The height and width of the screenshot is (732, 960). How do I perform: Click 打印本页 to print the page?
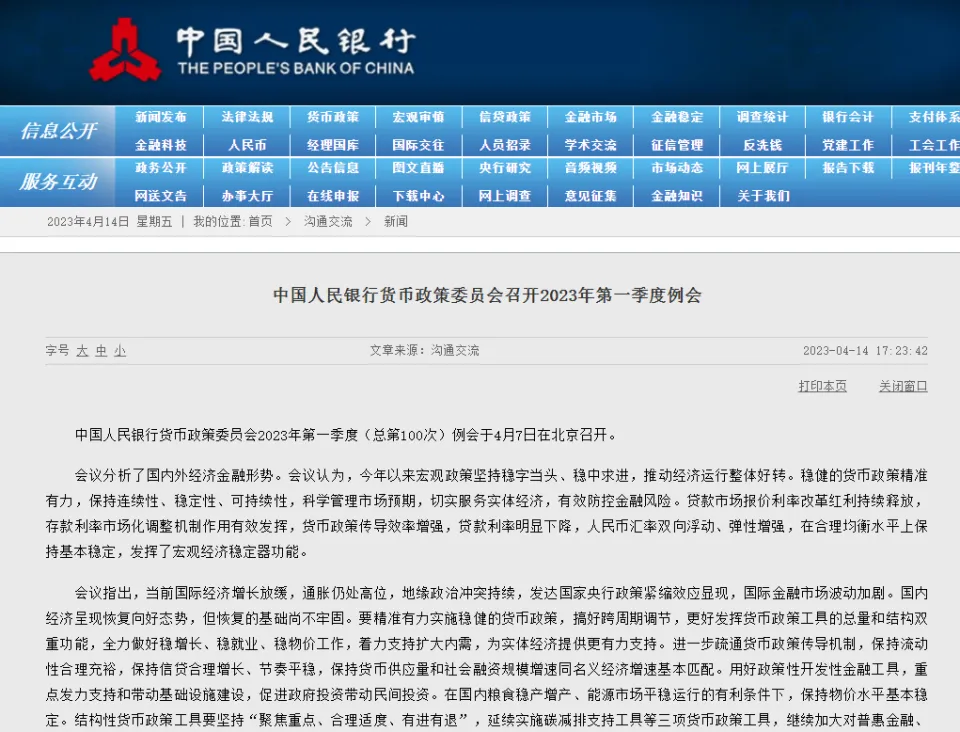pyautogui.click(x=822, y=386)
